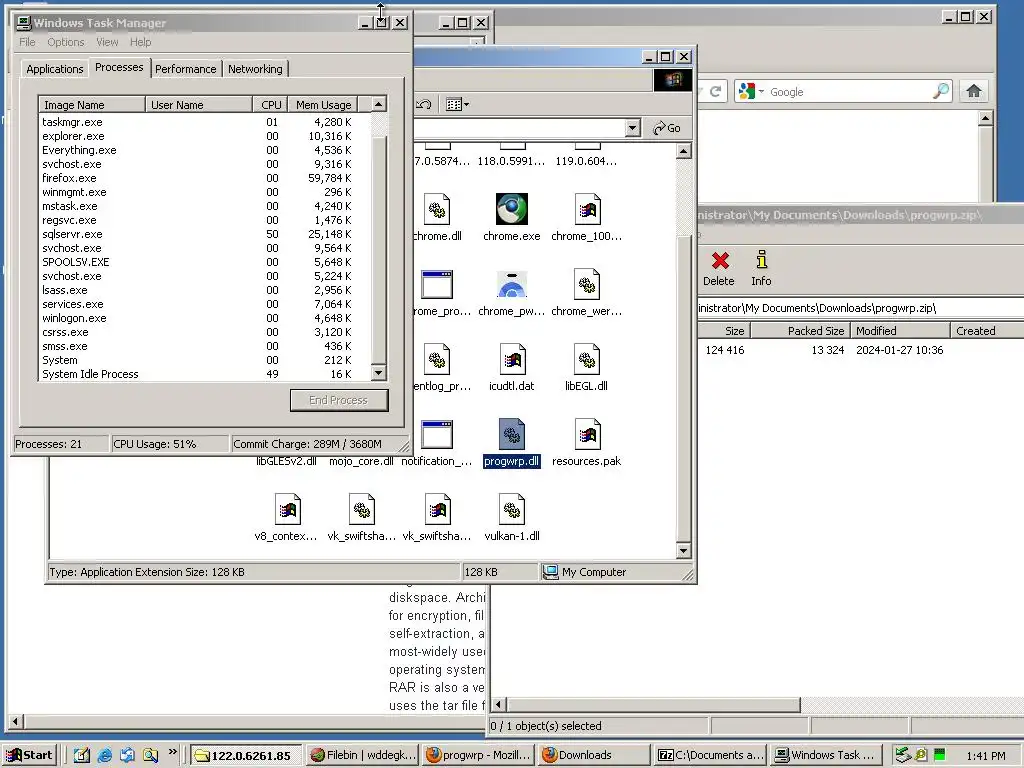Switch to 122.0.6261.85 folder taskbar button
The image size is (1024, 768).
(246, 755)
